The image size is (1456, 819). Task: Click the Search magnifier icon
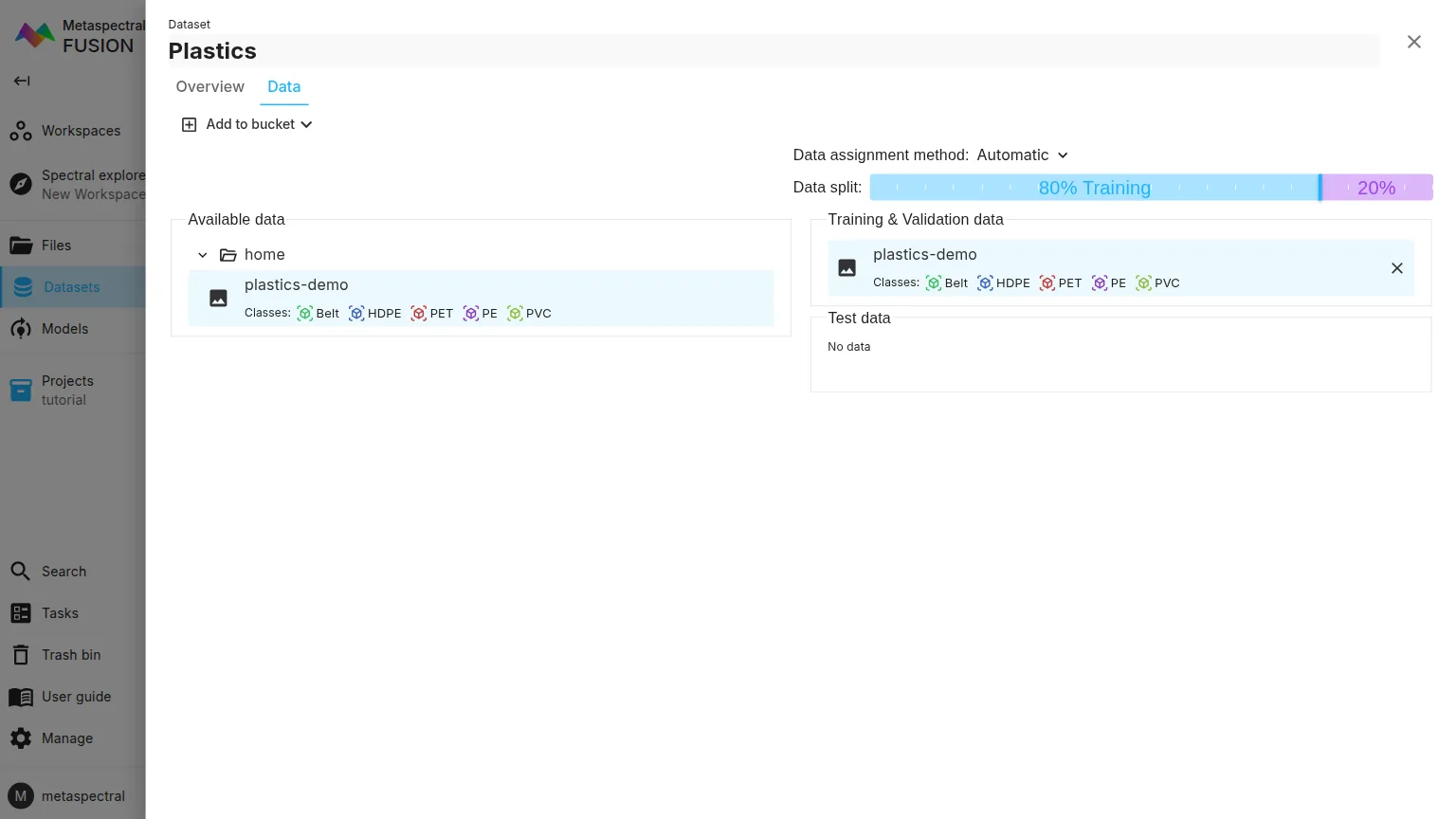coord(21,572)
